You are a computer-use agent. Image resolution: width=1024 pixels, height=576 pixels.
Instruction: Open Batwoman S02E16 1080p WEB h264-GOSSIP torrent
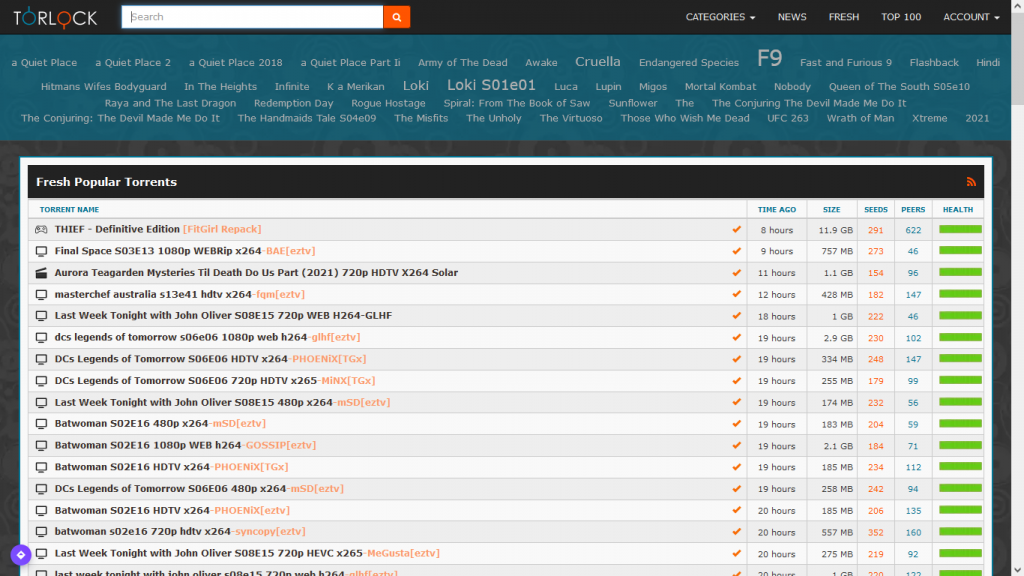click(185, 445)
